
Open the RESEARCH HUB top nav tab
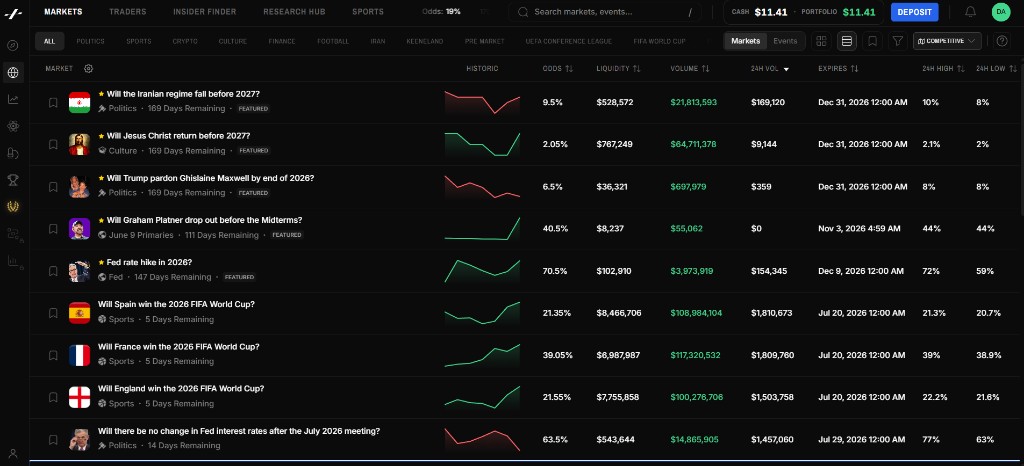pyautogui.click(x=294, y=12)
